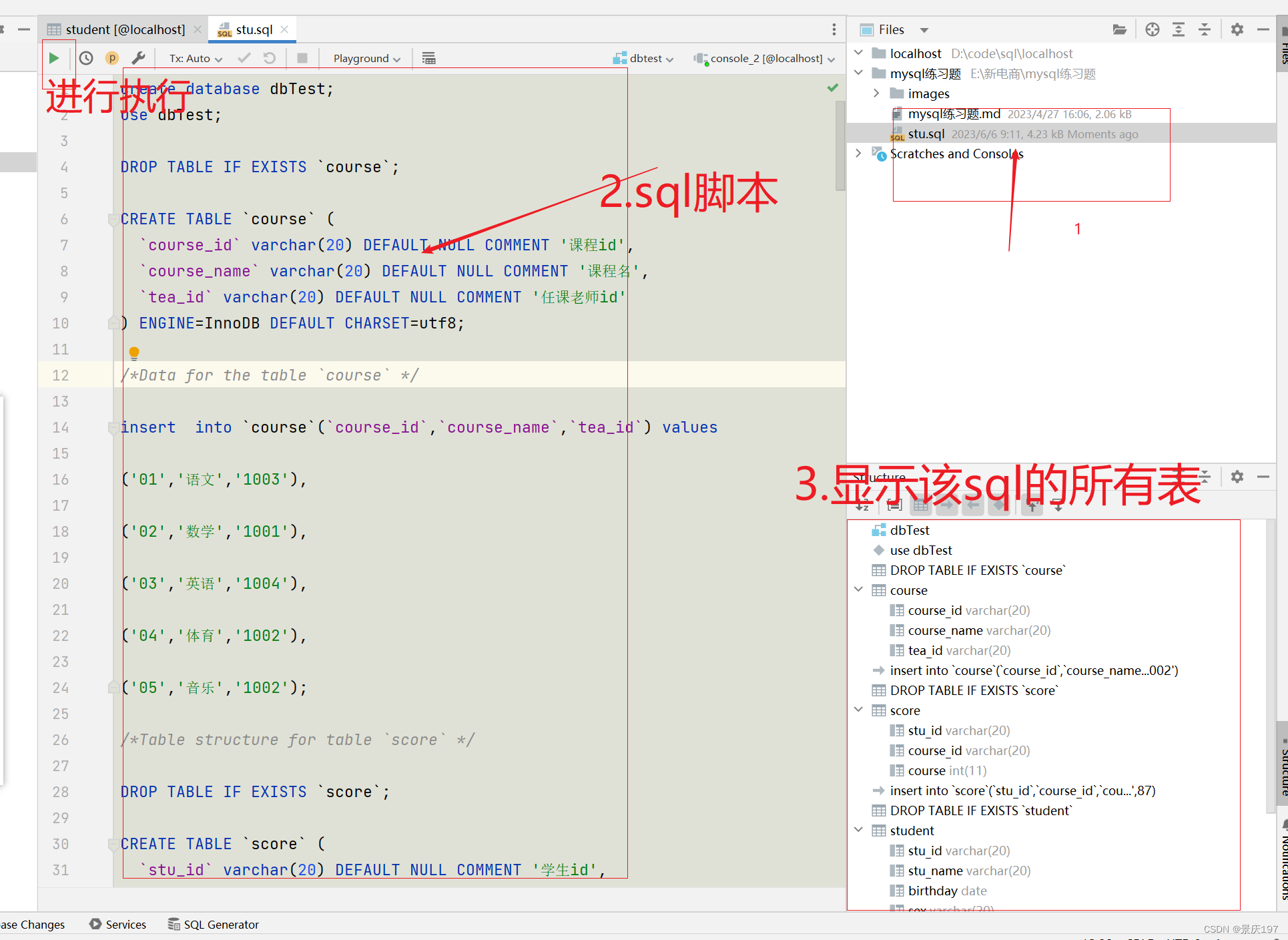Click the green Execute run button
The height and width of the screenshot is (940, 1288).
[x=54, y=58]
